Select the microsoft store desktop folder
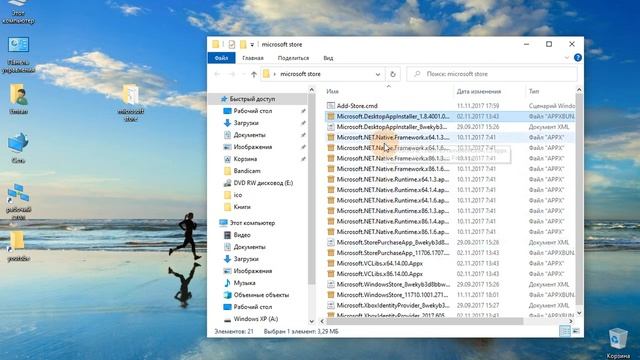 (x=131, y=102)
